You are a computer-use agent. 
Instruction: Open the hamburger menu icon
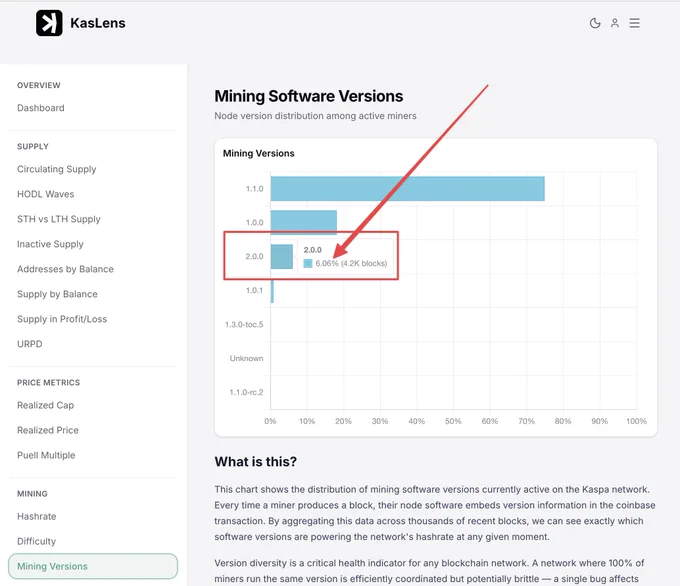(634, 23)
